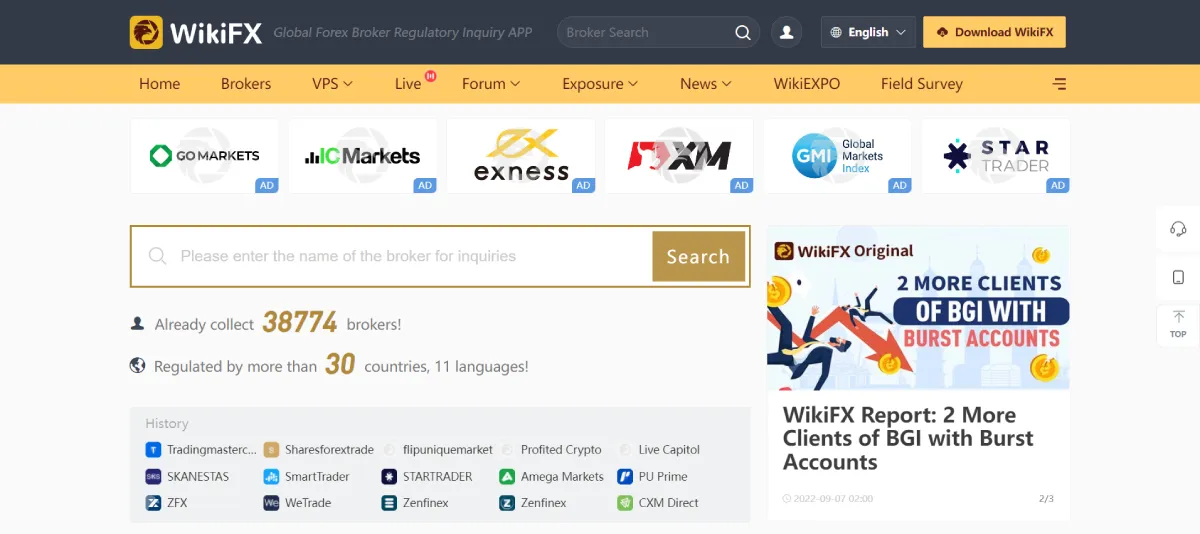Click the Tradingmasterc... history icon
This screenshot has height=534, width=1200.
point(153,450)
